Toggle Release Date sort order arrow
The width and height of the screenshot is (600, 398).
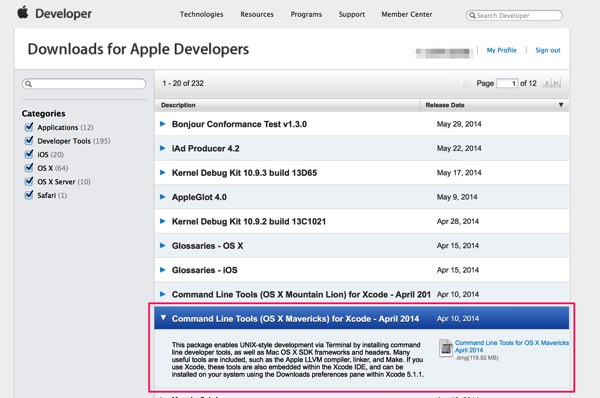(561, 105)
